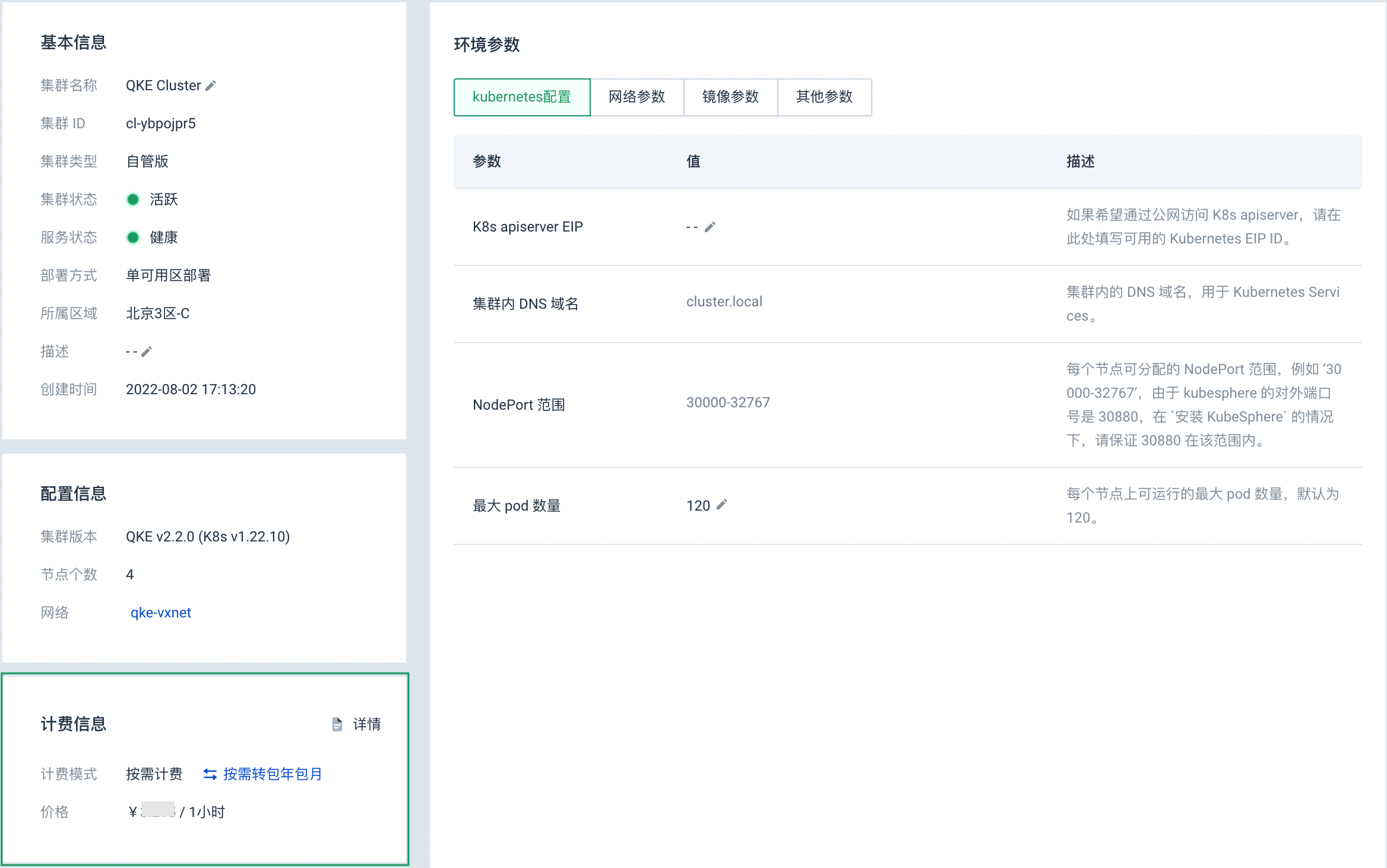Click the K8s apiserver EIP parameter name

pyautogui.click(x=528, y=227)
